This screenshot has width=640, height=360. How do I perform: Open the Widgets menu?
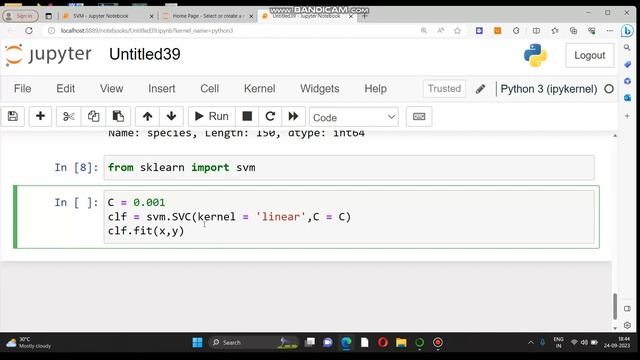[320, 89]
